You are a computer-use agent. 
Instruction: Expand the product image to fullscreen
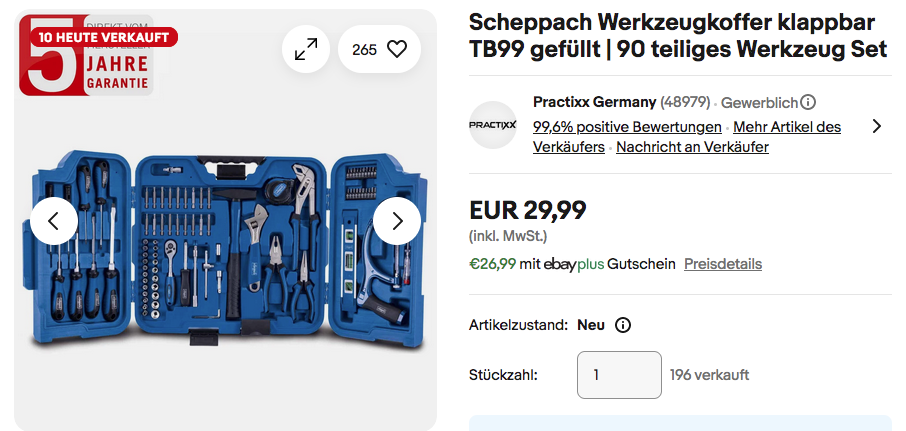pyautogui.click(x=306, y=49)
